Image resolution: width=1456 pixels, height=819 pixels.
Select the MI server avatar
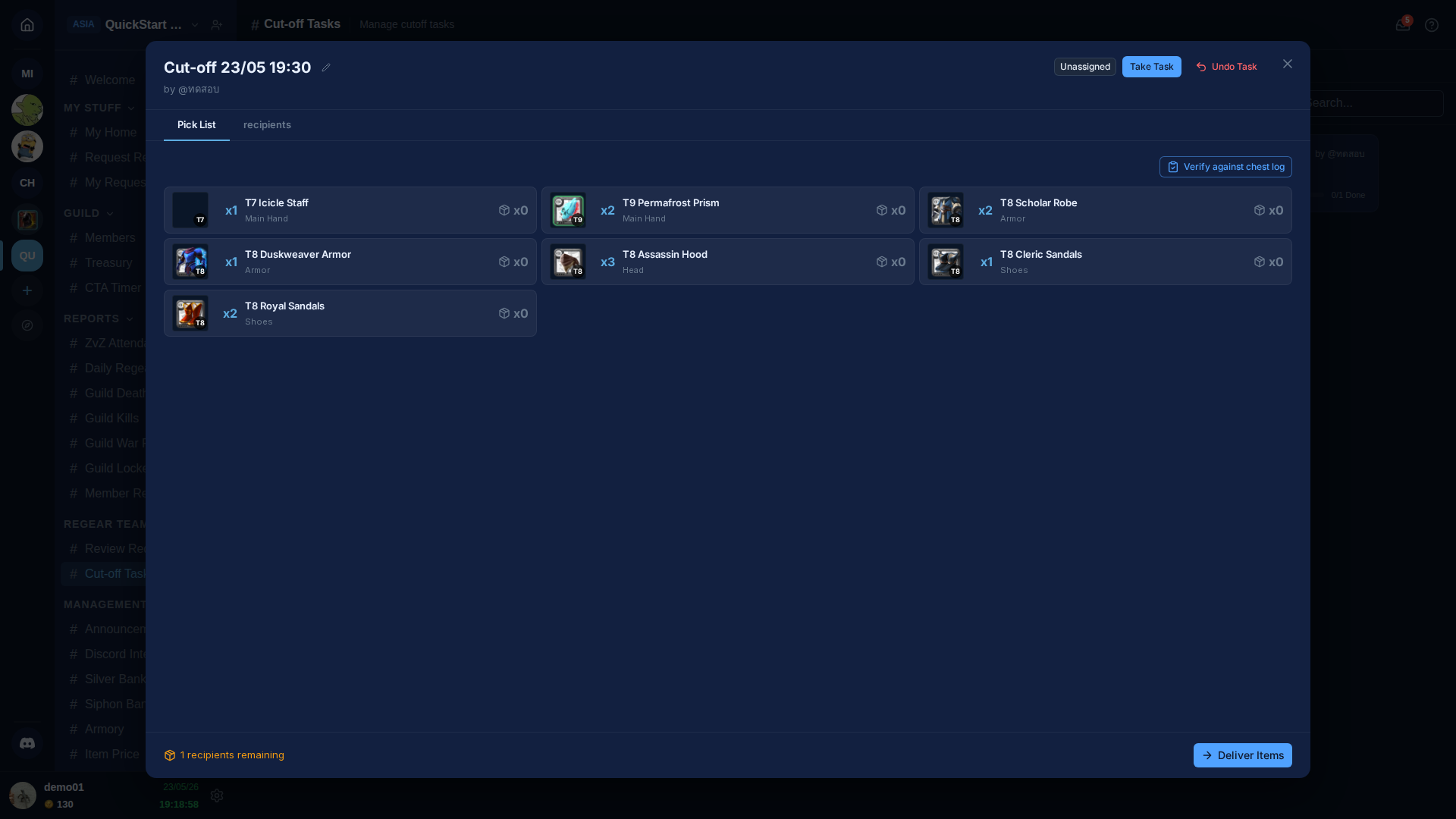(x=27, y=74)
